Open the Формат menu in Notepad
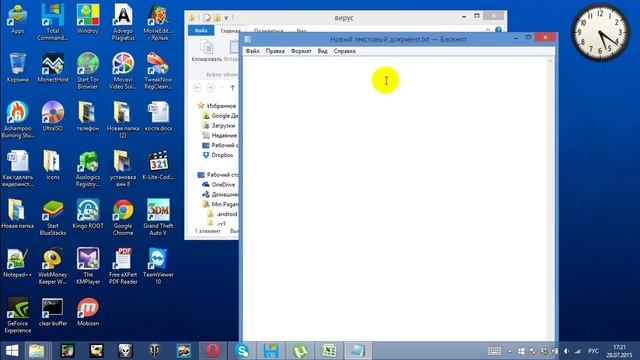This screenshot has height=360, width=640. 301,51
